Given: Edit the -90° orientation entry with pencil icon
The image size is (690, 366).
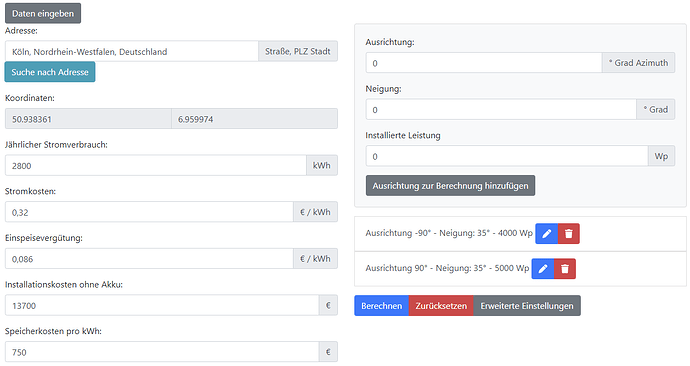Looking at the screenshot, I should point(547,234).
